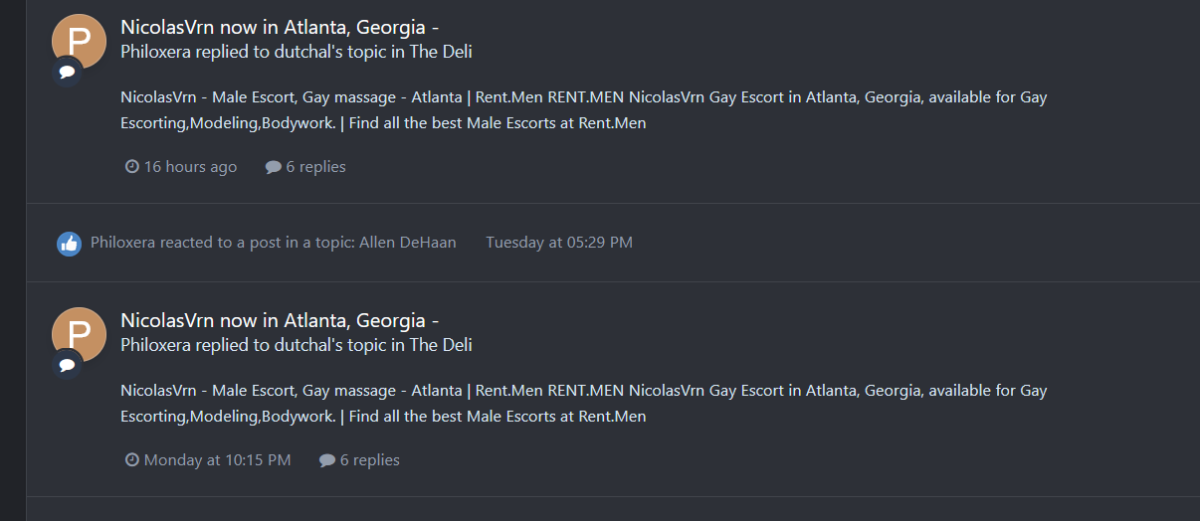View 6 replies on Monday's post

(x=369, y=461)
